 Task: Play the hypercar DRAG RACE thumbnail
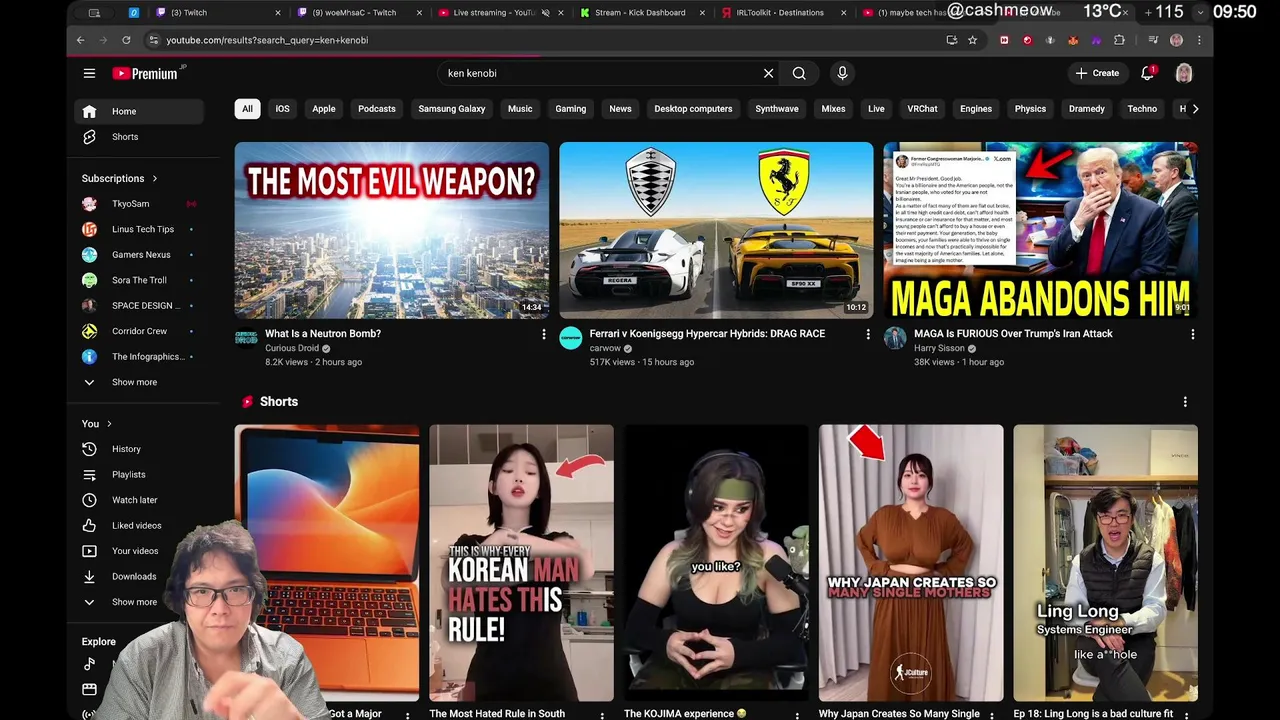716,230
